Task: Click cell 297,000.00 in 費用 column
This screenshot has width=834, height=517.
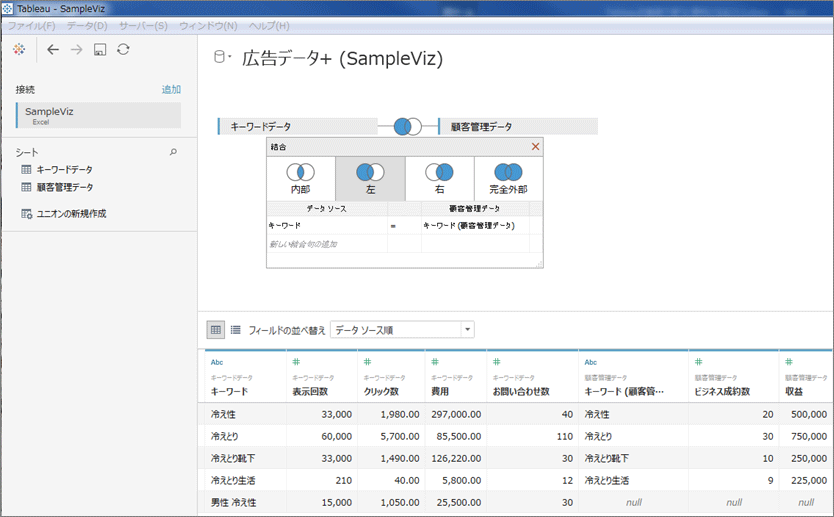Action: point(456,414)
